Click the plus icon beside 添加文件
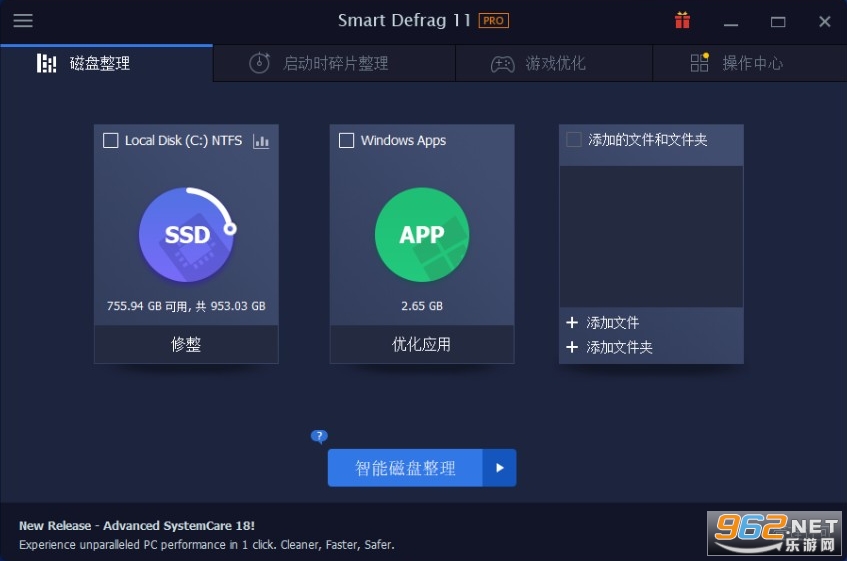The height and width of the screenshot is (561, 847). point(572,322)
